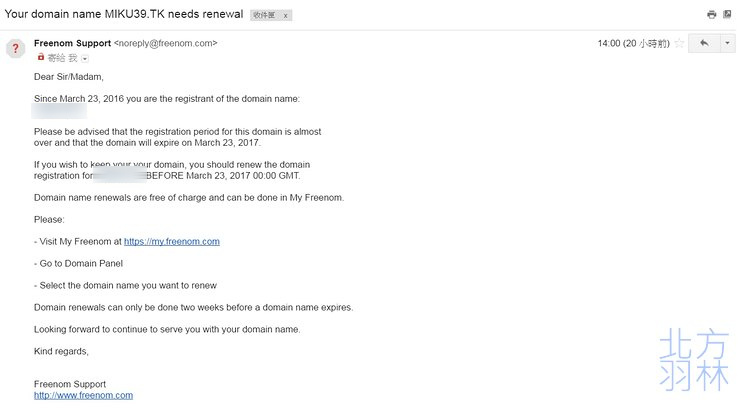
Task: Open the more options dropdown beside Reply
Action: point(728,43)
